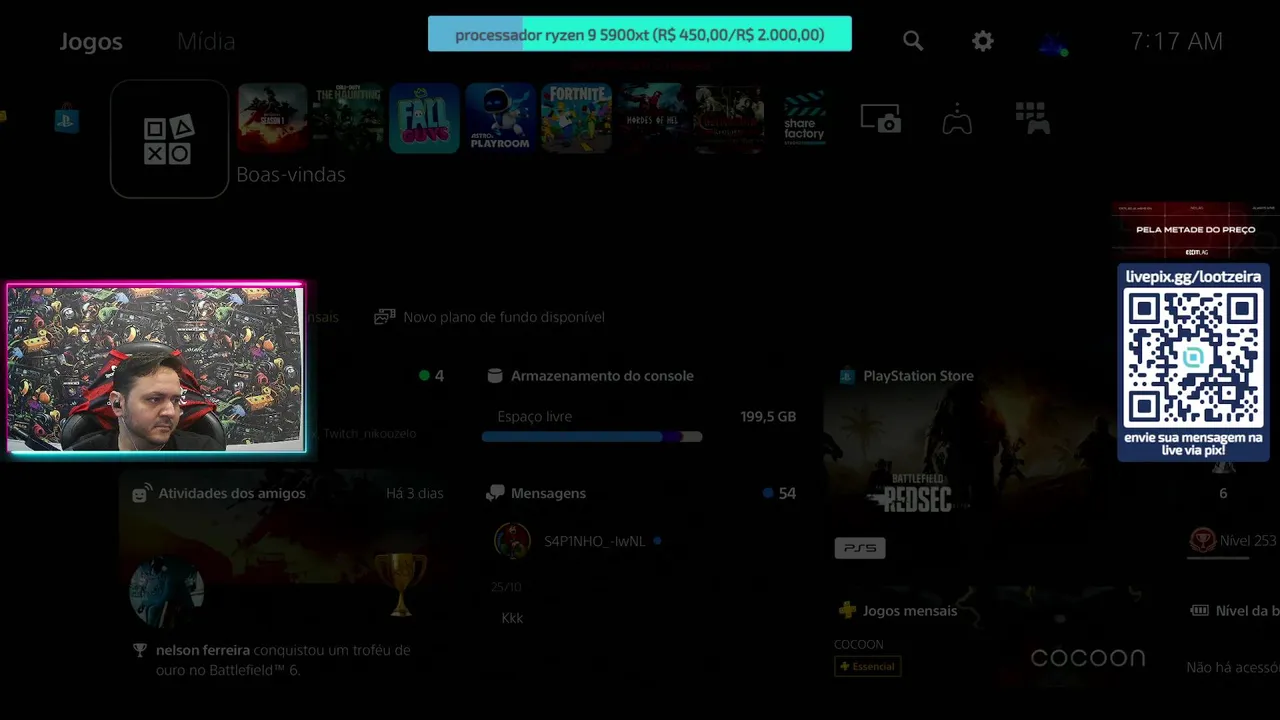Click the wallpaper icon beside Novo plano de fundo

coord(384,317)
